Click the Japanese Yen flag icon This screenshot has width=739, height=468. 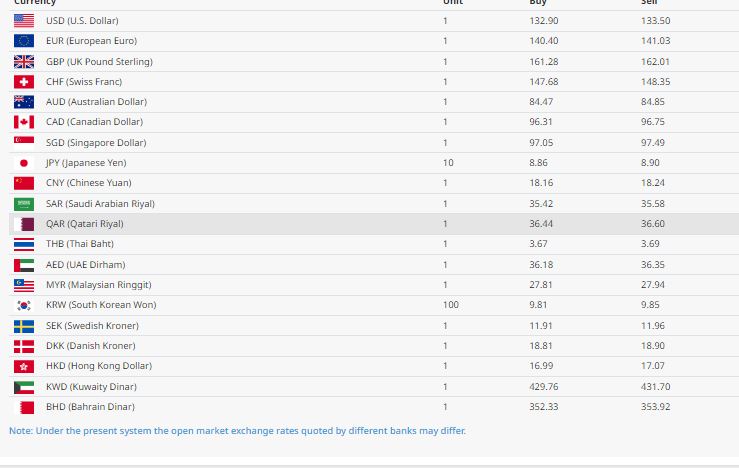pos(24,163)
